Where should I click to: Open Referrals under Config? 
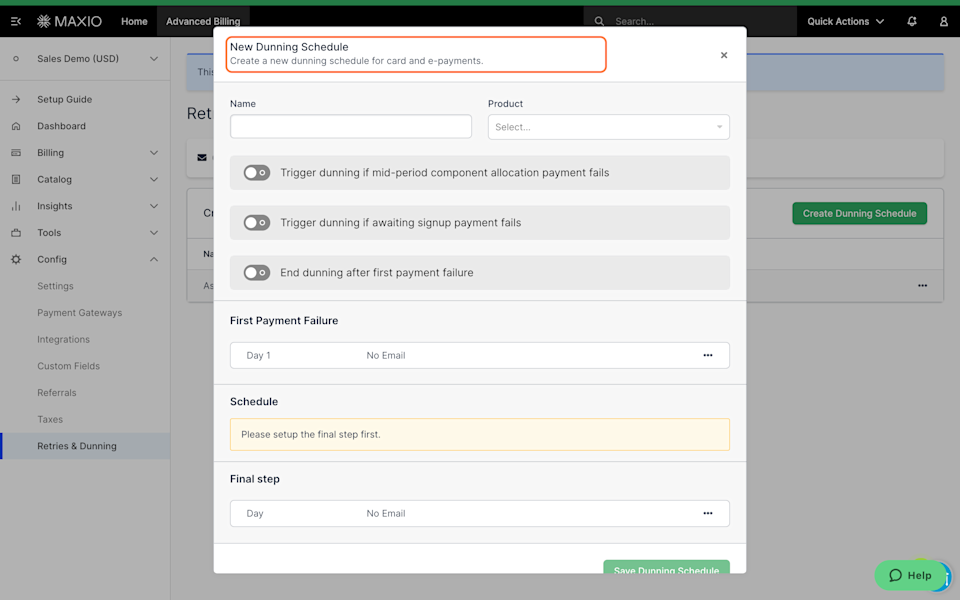coord(57,392)
